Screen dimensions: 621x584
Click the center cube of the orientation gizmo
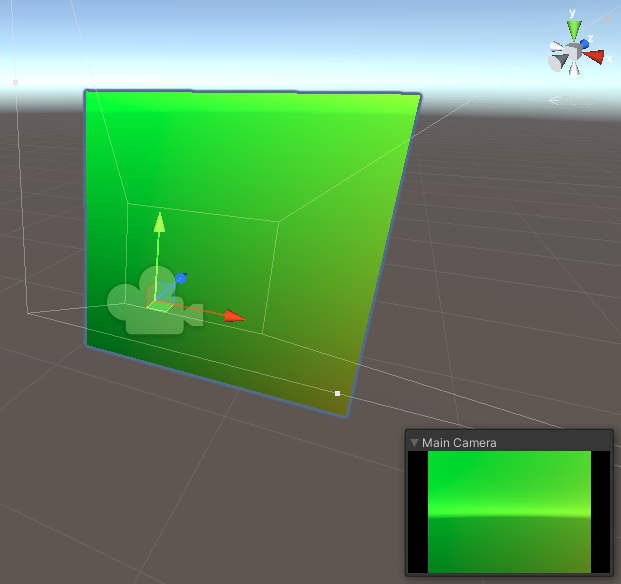coord(573,52)
